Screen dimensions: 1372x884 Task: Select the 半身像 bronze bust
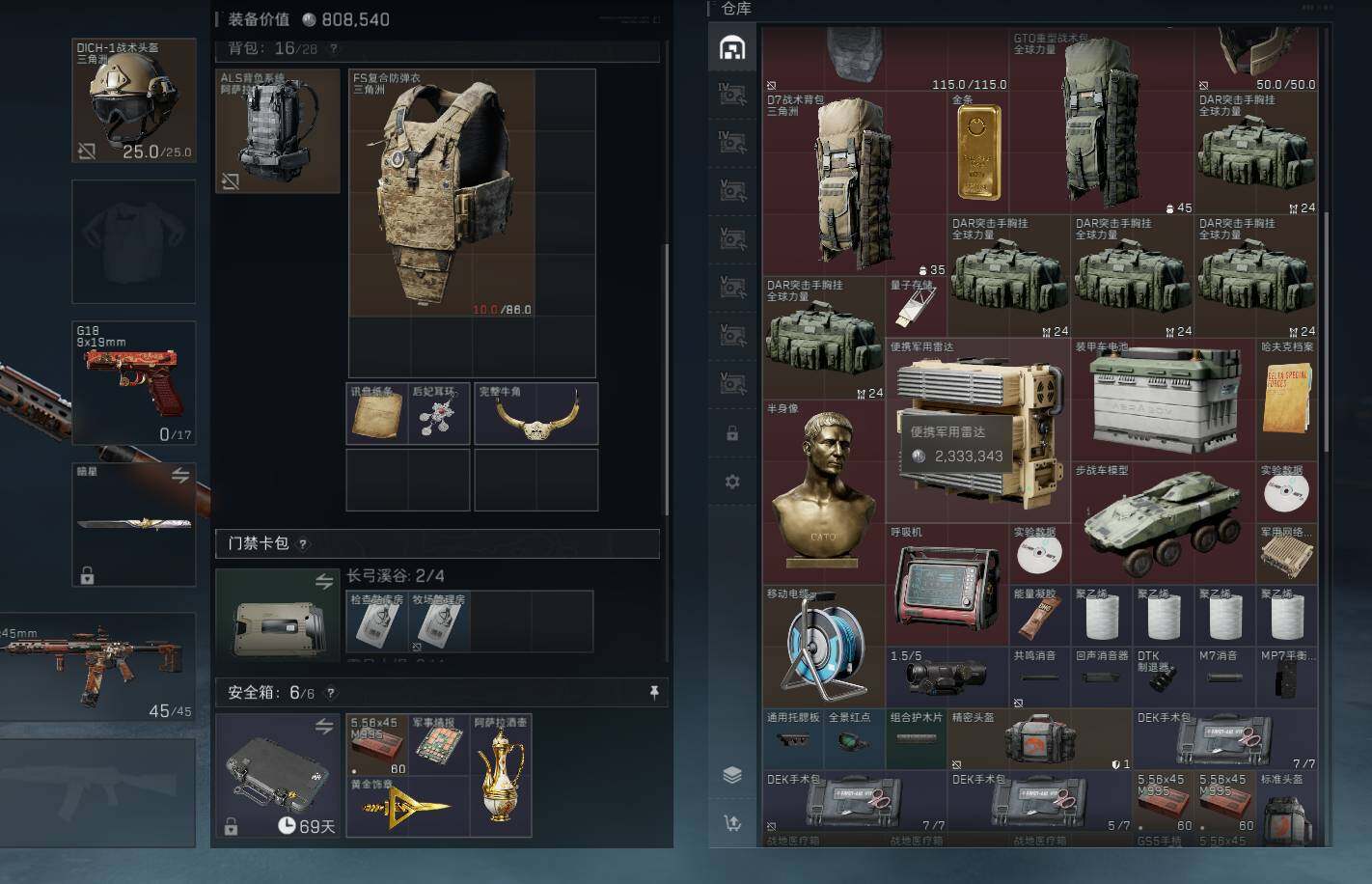click(x=824, y=492)
